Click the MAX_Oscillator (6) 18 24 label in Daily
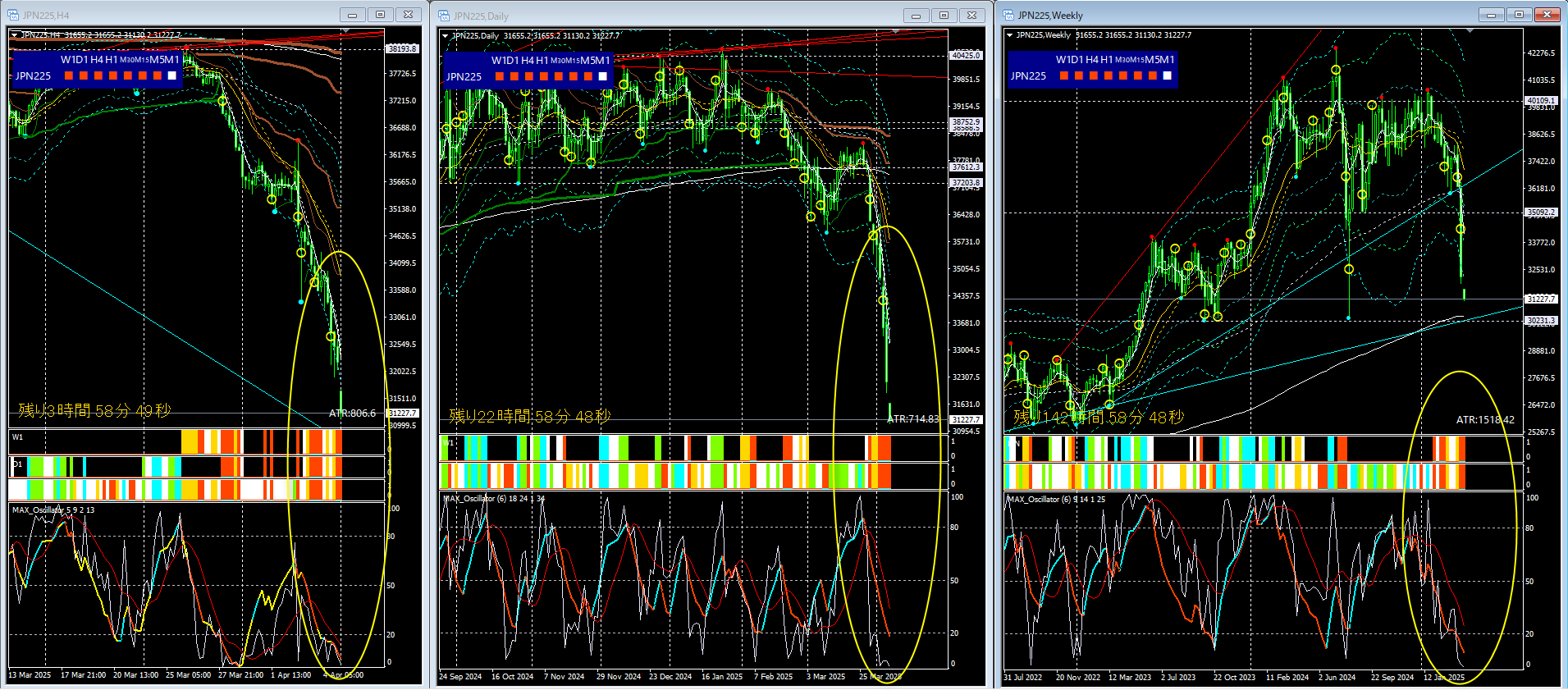 pos(494,498)
